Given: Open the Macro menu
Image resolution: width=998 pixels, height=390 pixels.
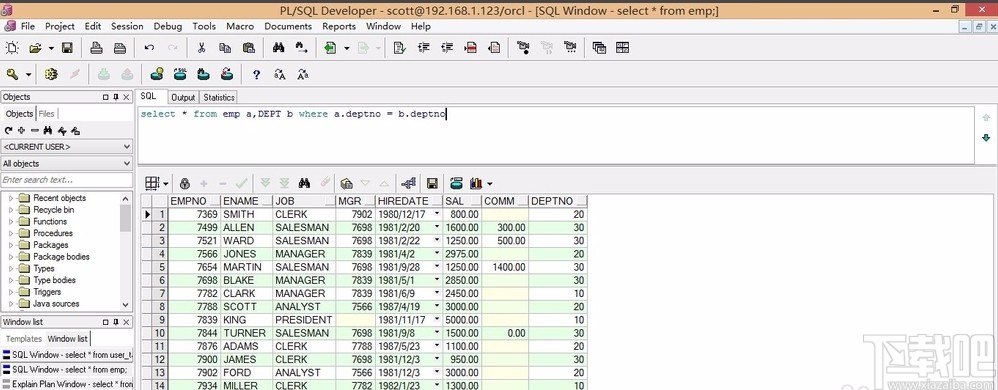Looking at the screenshot, I should (x=240, y=26).
